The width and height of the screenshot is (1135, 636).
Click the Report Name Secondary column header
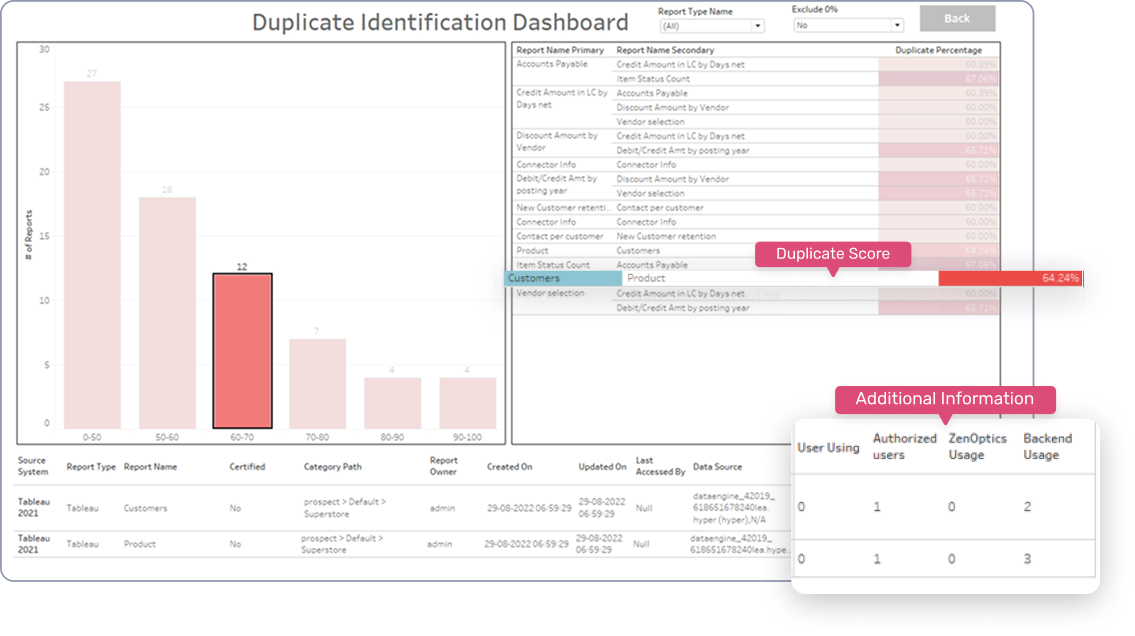pyautogui.click(x=666, y=50)
